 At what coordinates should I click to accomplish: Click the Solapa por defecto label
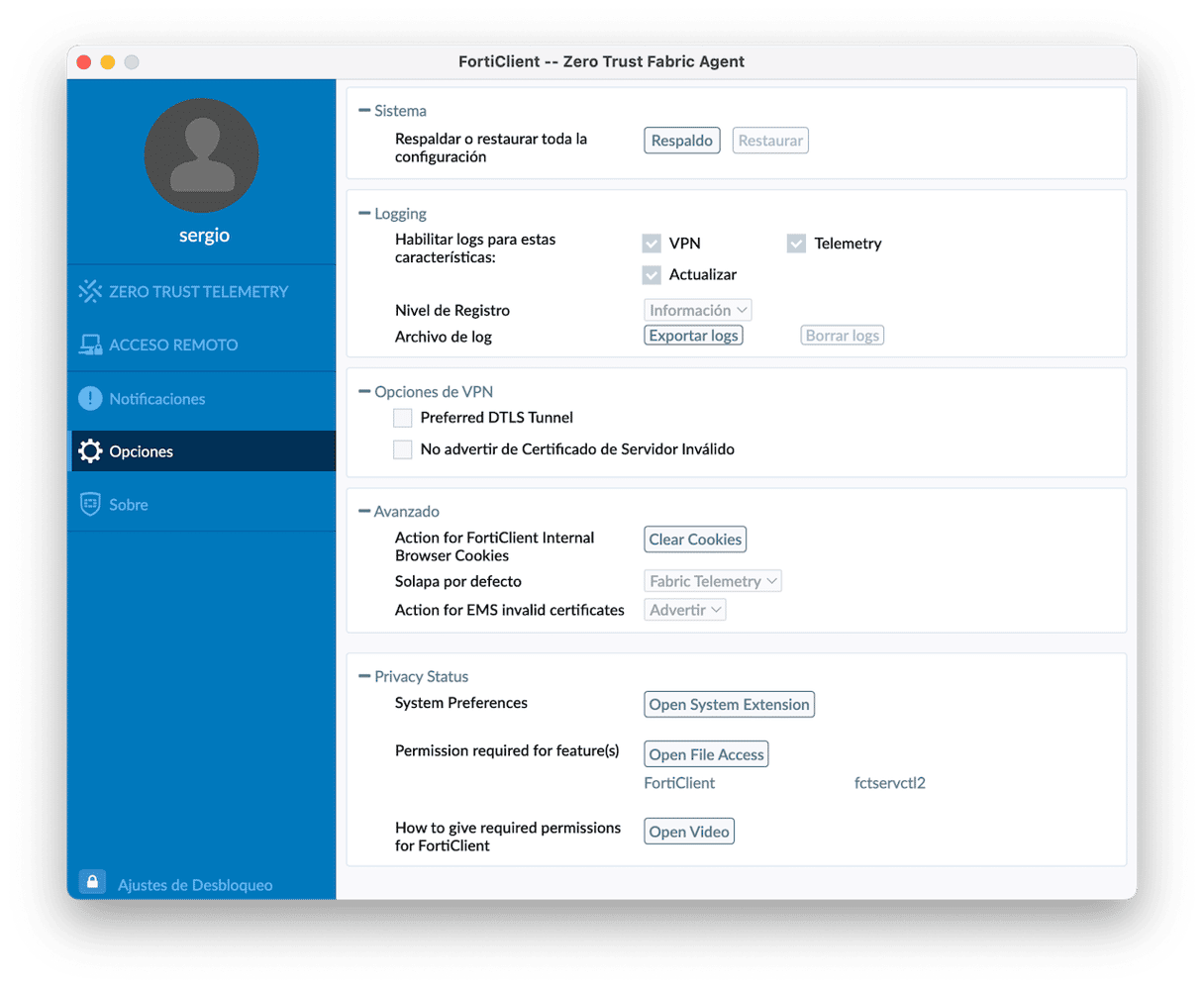coord(458,581)
